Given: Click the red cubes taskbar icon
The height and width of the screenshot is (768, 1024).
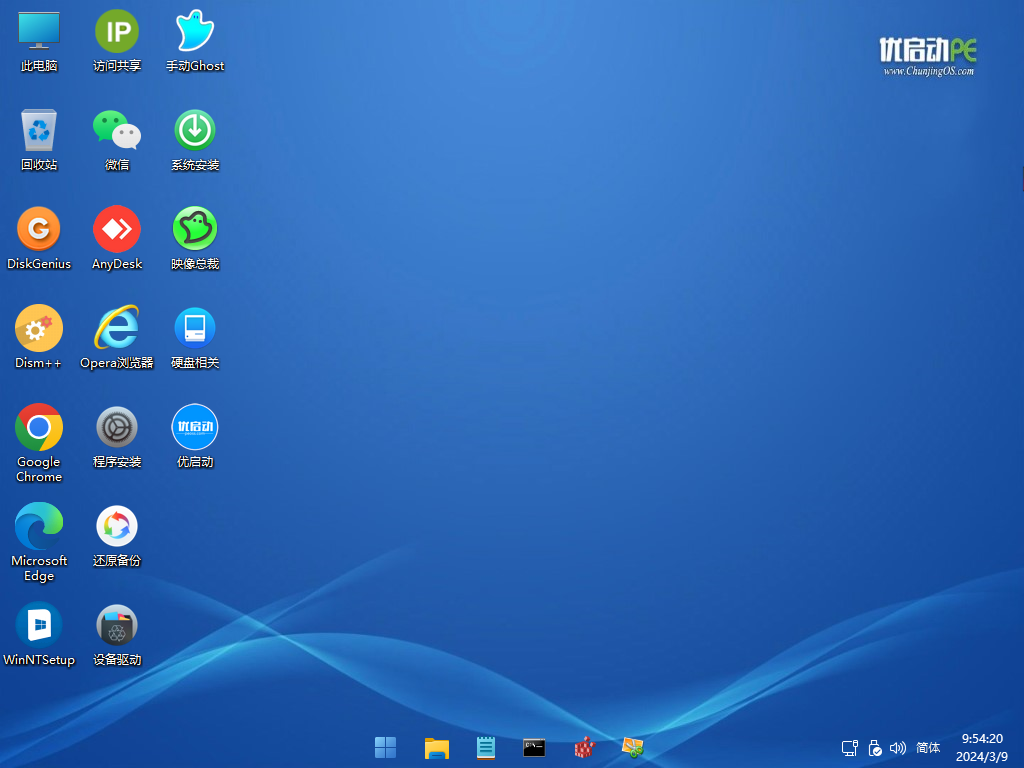Looking at the screenshot, I should [x=584, y=748].
